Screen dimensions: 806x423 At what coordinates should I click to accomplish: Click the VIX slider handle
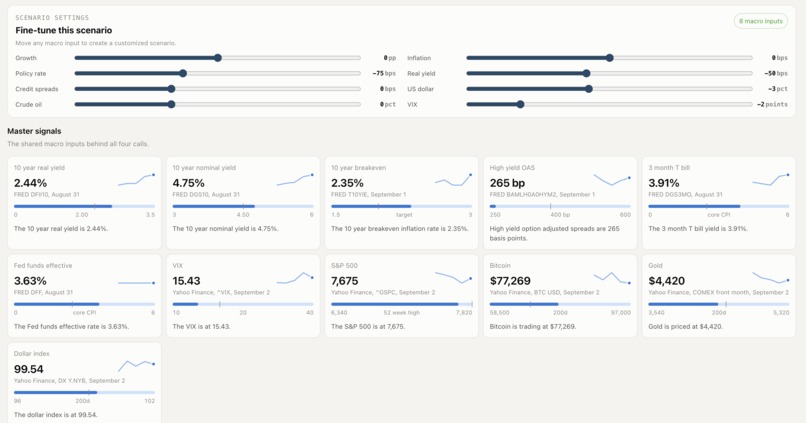point(520,104)
